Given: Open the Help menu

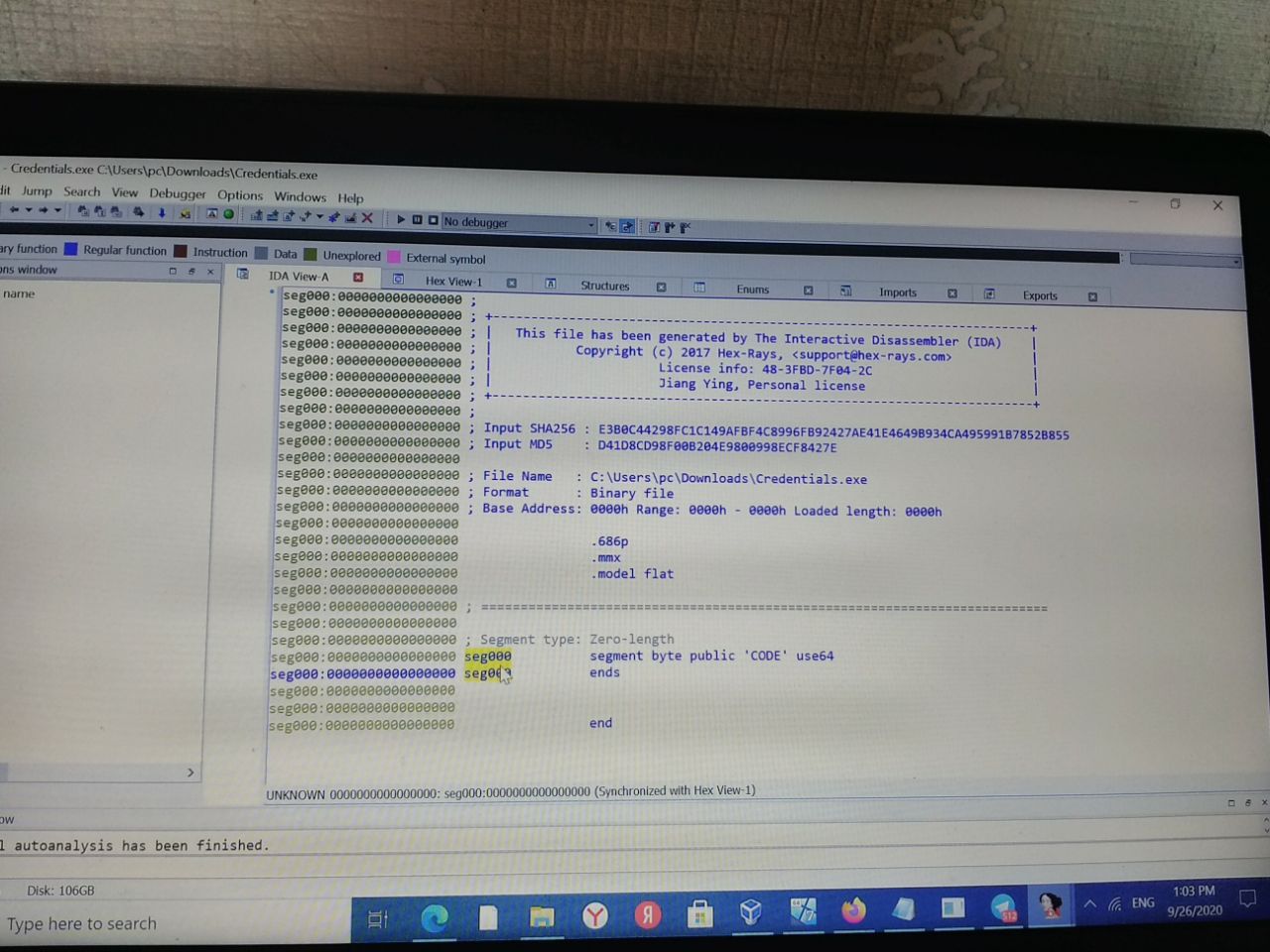Looking at the screenshot, I should click(350, 197).
